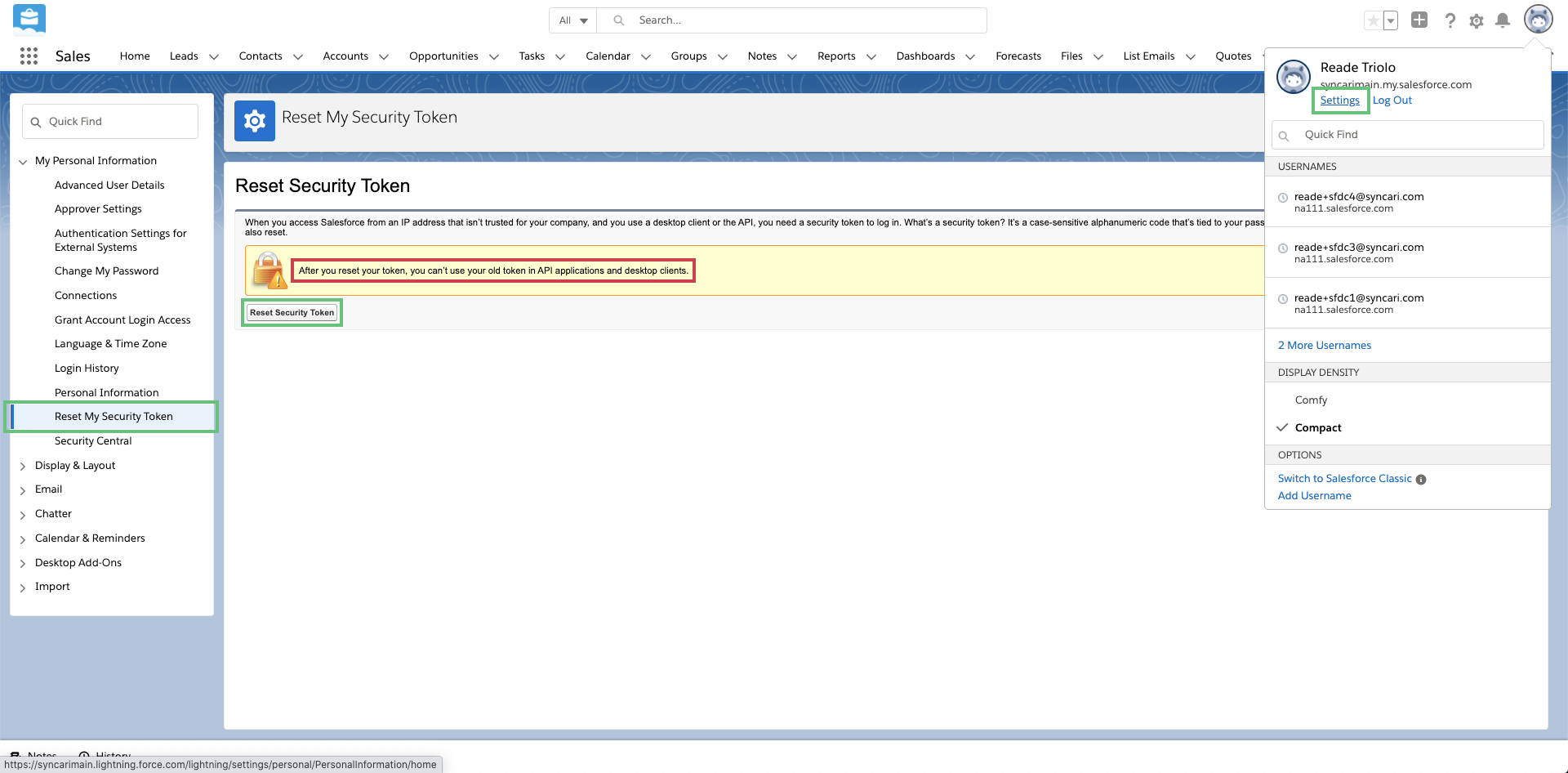Expand the Leads tab dropdown chevron
1568x773 pixels.
pos(214,57)
